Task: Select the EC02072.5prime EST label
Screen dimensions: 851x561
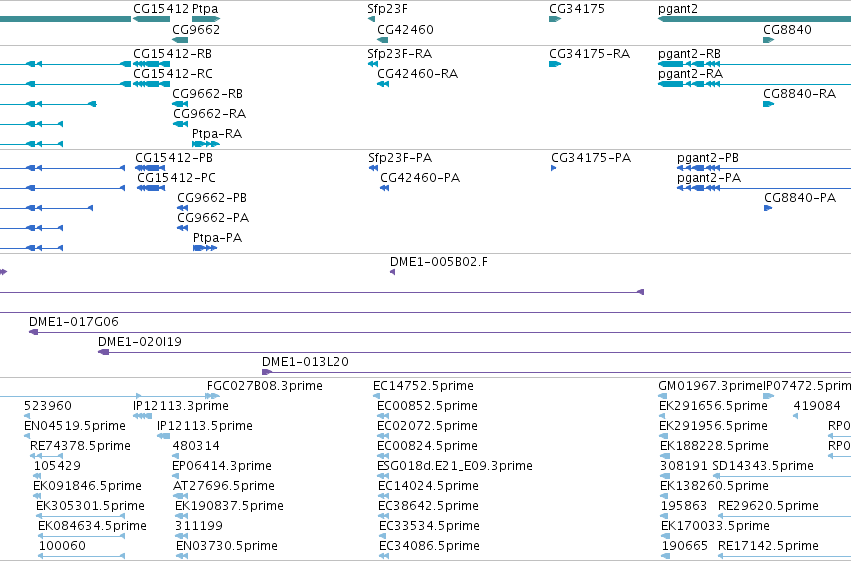Action: tap(428, 426)
